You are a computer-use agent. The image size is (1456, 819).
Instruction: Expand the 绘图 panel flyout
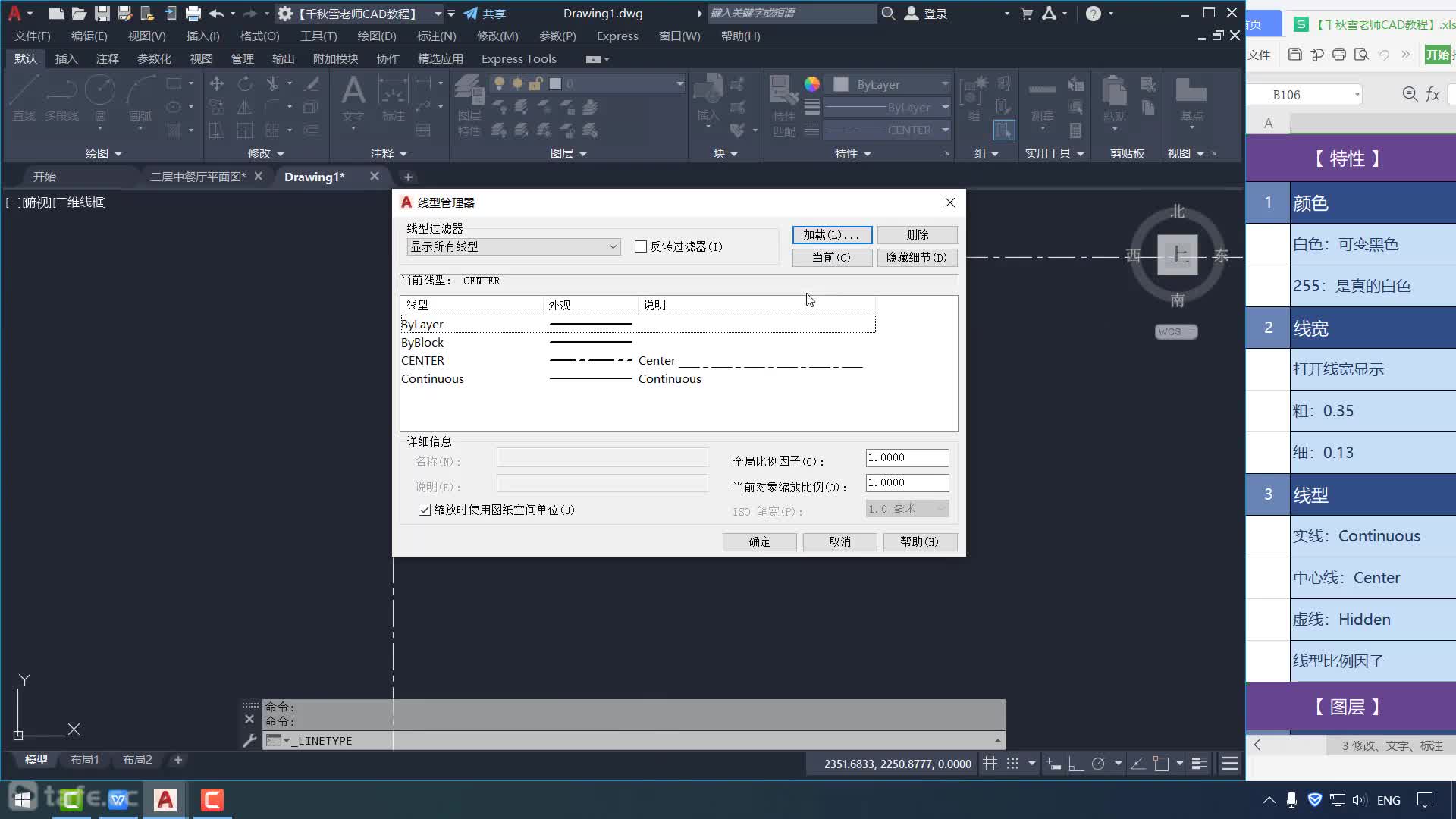click(x=103, y=153)
